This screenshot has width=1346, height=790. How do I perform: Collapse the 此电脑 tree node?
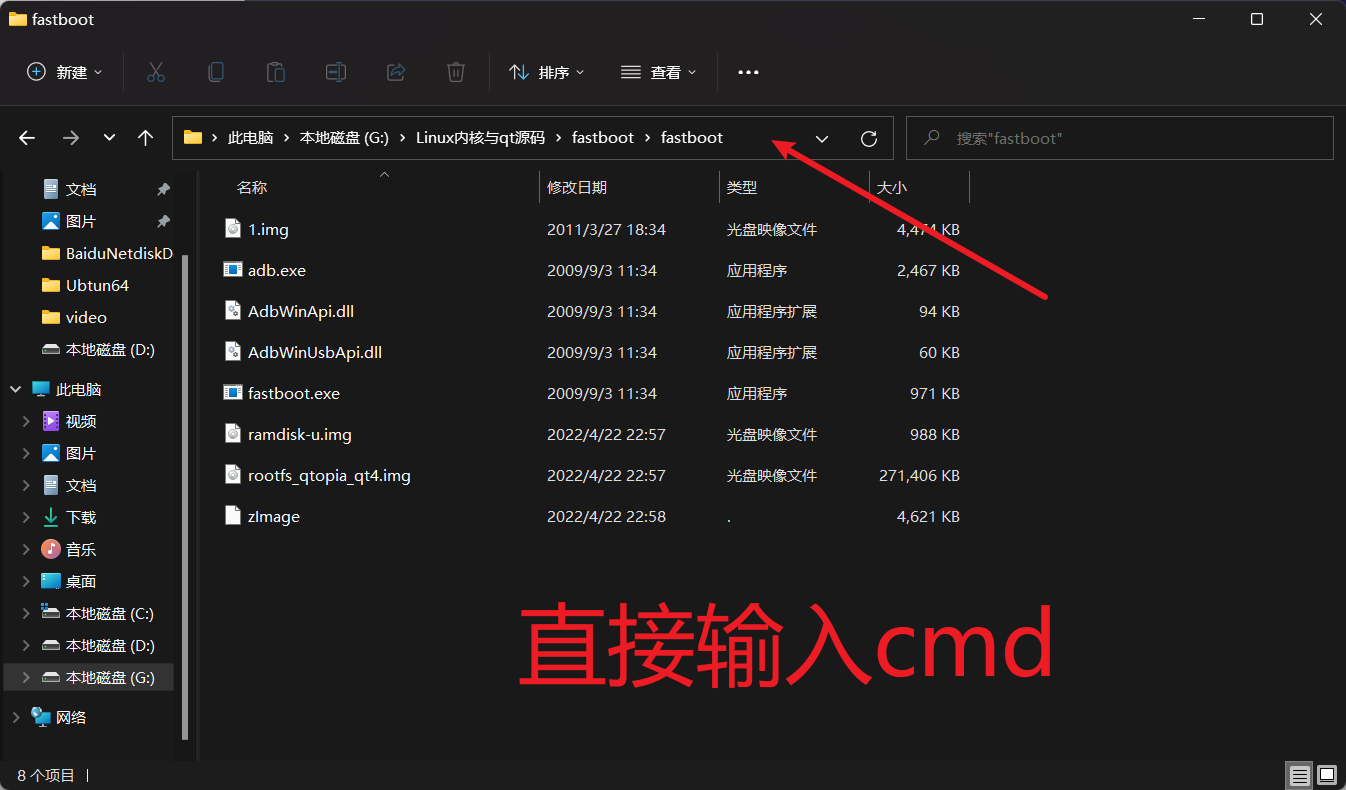(16, 389)
